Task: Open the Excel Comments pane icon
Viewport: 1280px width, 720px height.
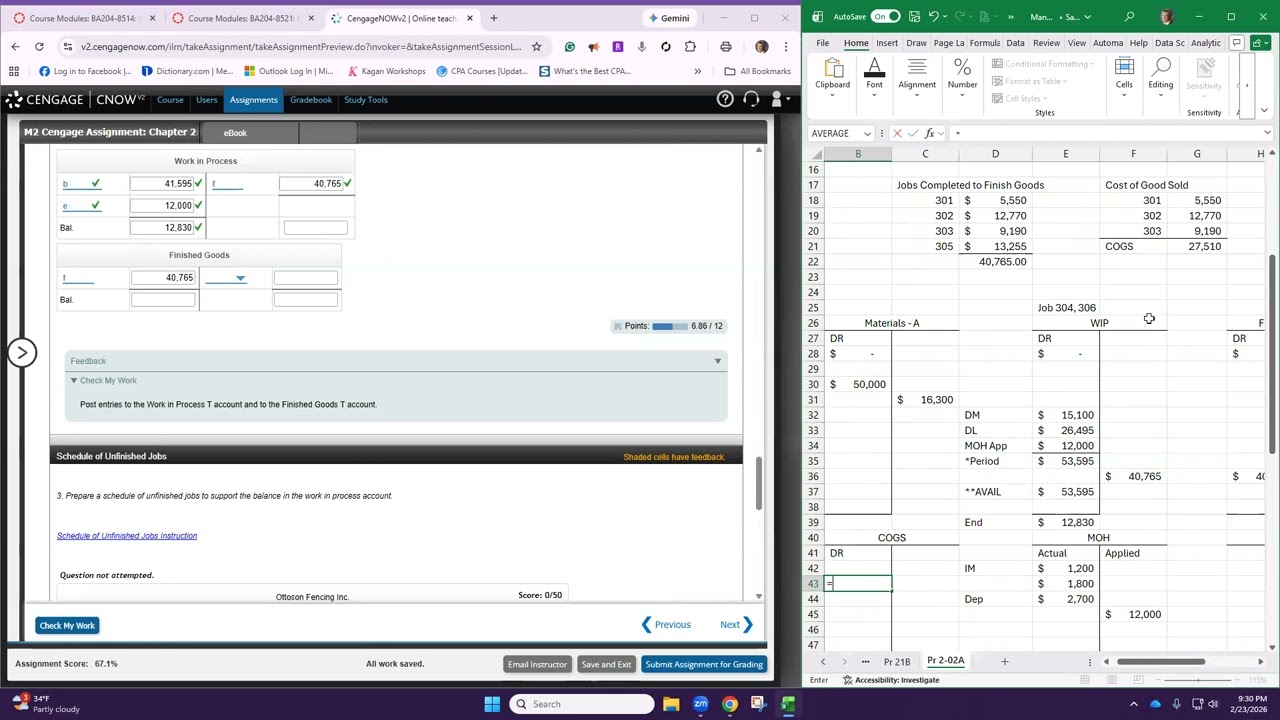Action: point(1237,43)
